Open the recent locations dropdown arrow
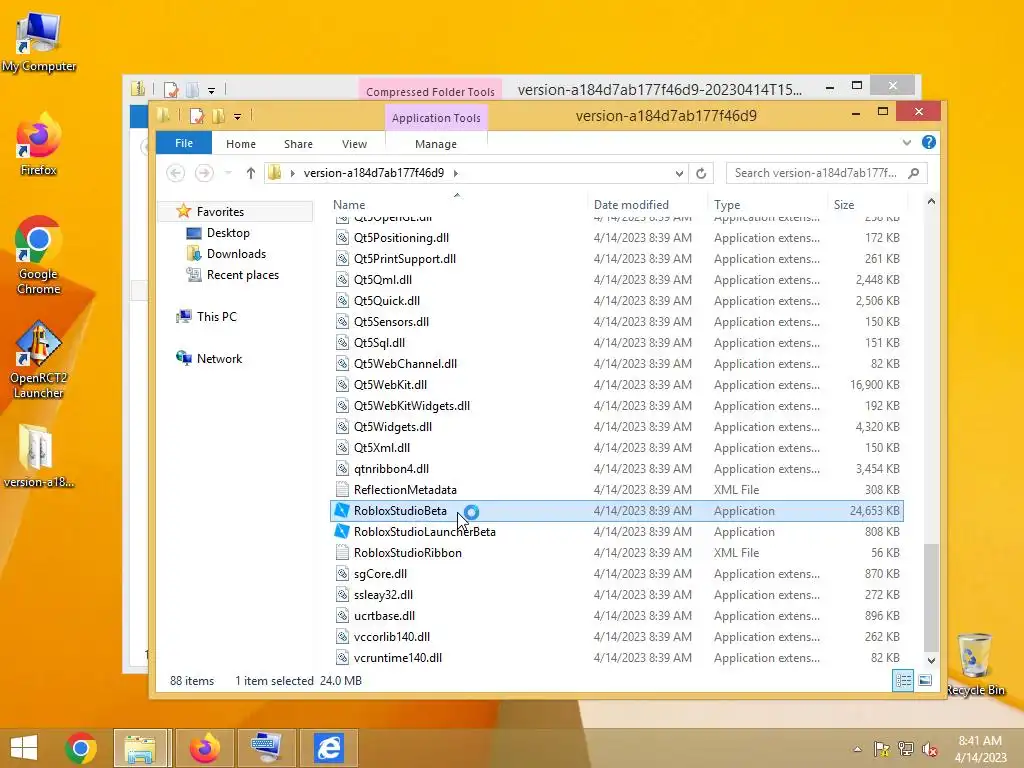This screenshot has width=1024, height=768. pos(228,173)
